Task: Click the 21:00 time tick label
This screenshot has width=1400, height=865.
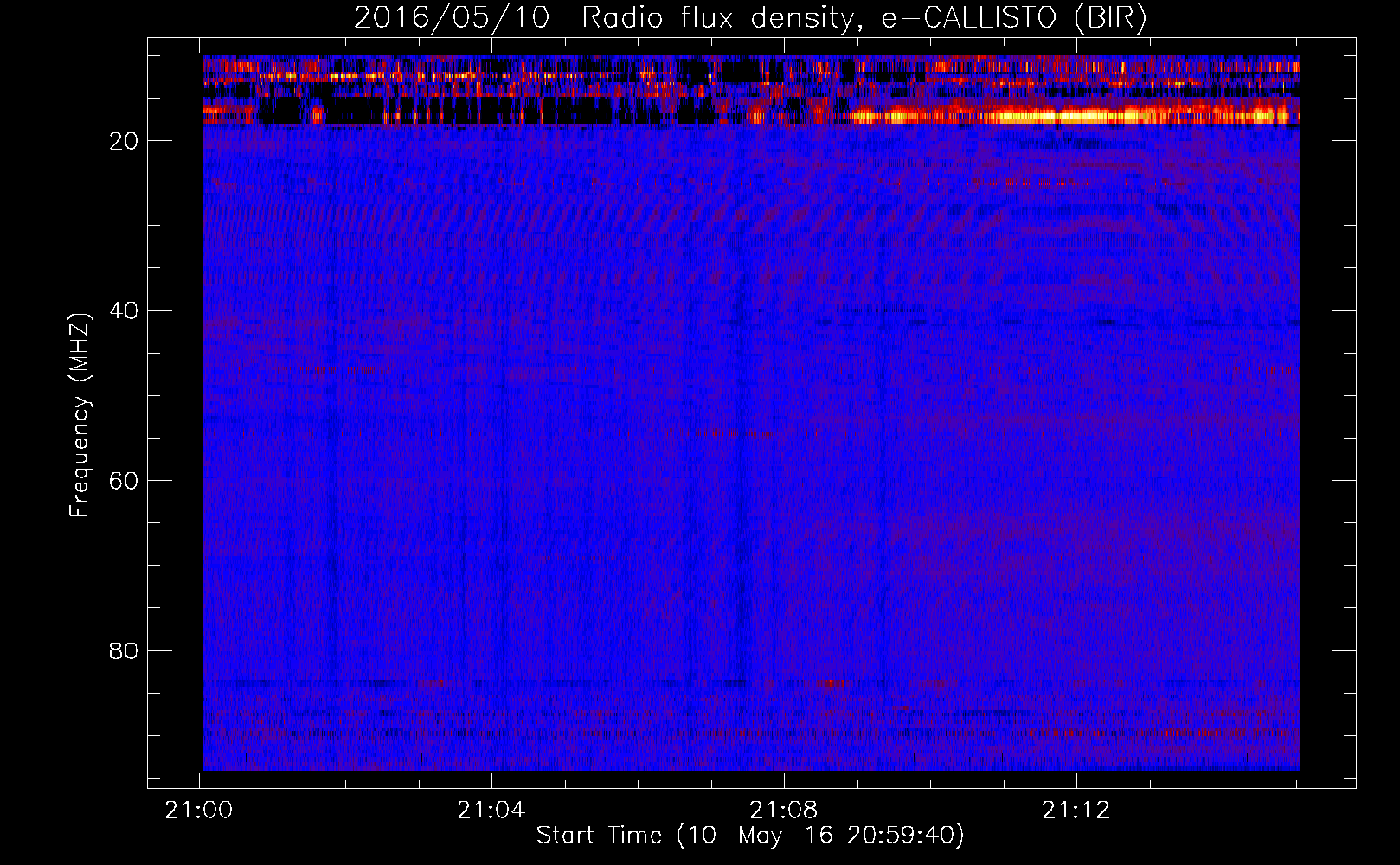Action: (199, 811)
